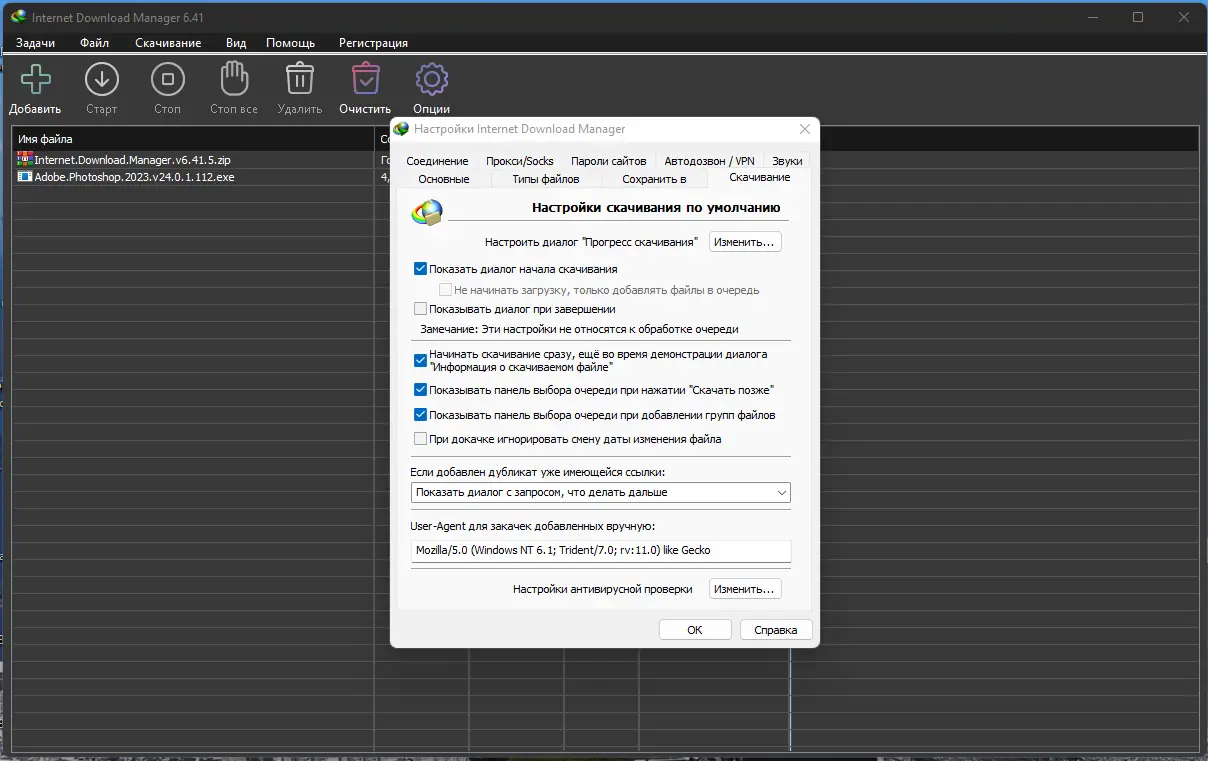Switch to the Автодозвон / VPN tab
The width and height of the screenshot is (1208, 761).
click(x=710, y=161)
